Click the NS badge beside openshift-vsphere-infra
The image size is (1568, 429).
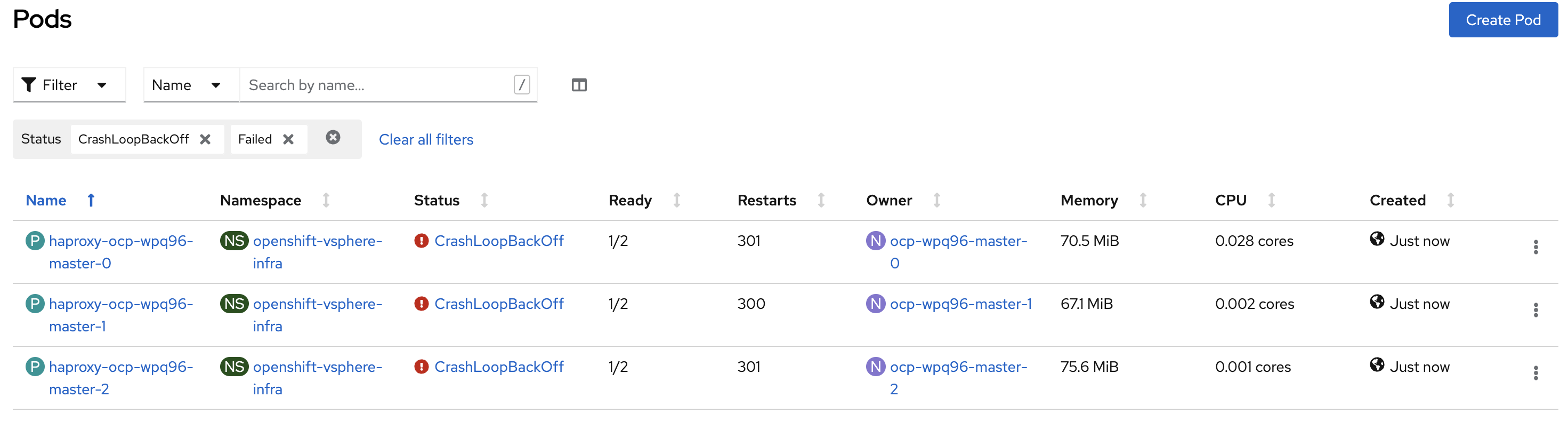pyautogui.click(x=234, y=241)
